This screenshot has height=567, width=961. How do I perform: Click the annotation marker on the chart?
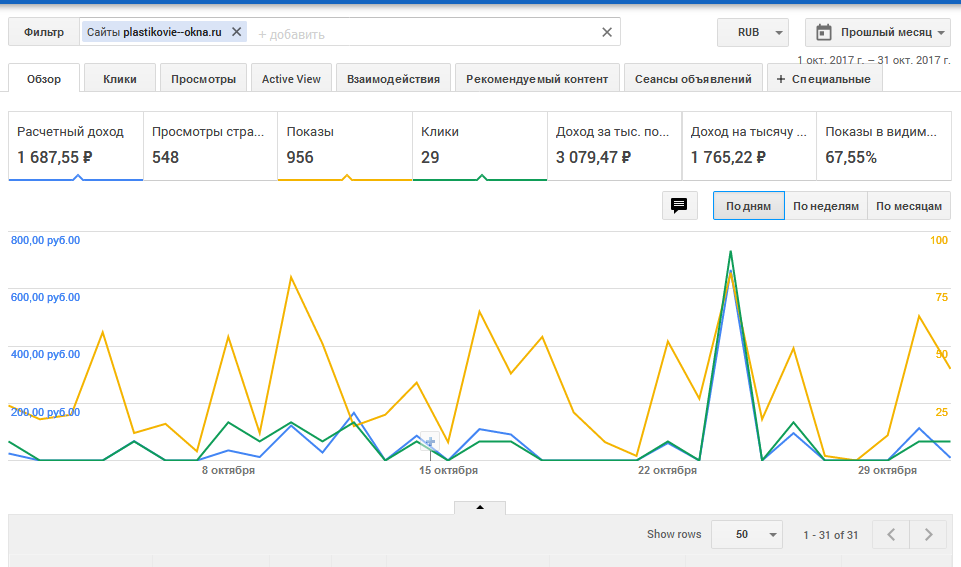(430, 441)
